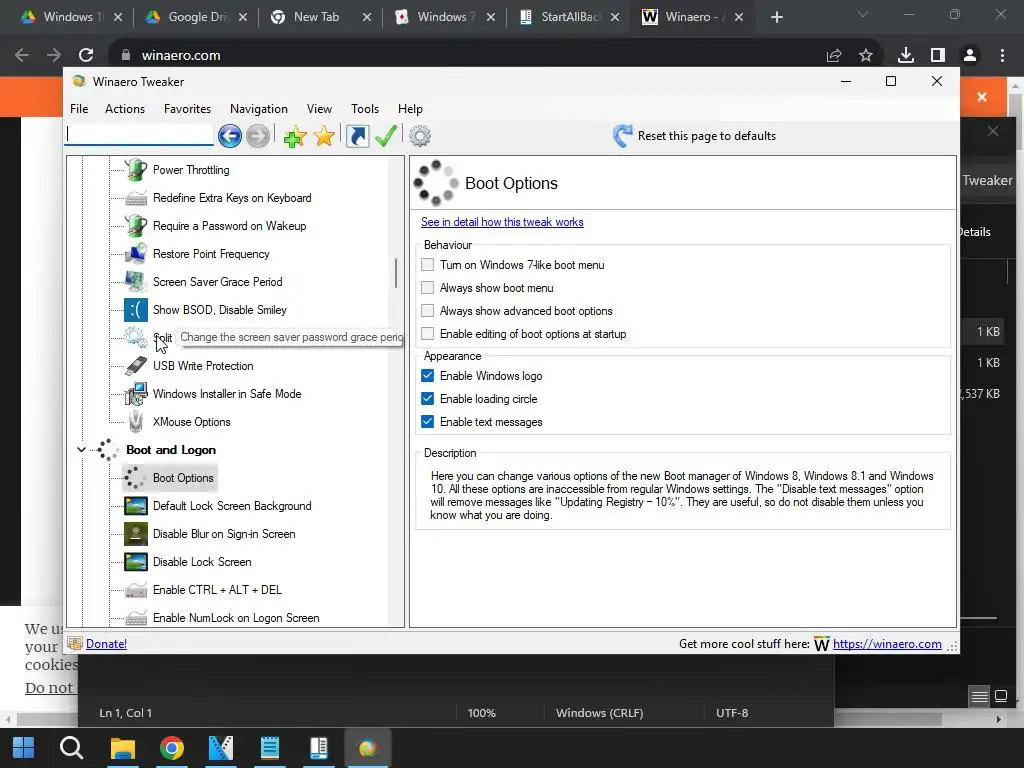
Task: Switch to the StartAllBack browser tab
Action: pyautogui.click(x=569, y=17)
